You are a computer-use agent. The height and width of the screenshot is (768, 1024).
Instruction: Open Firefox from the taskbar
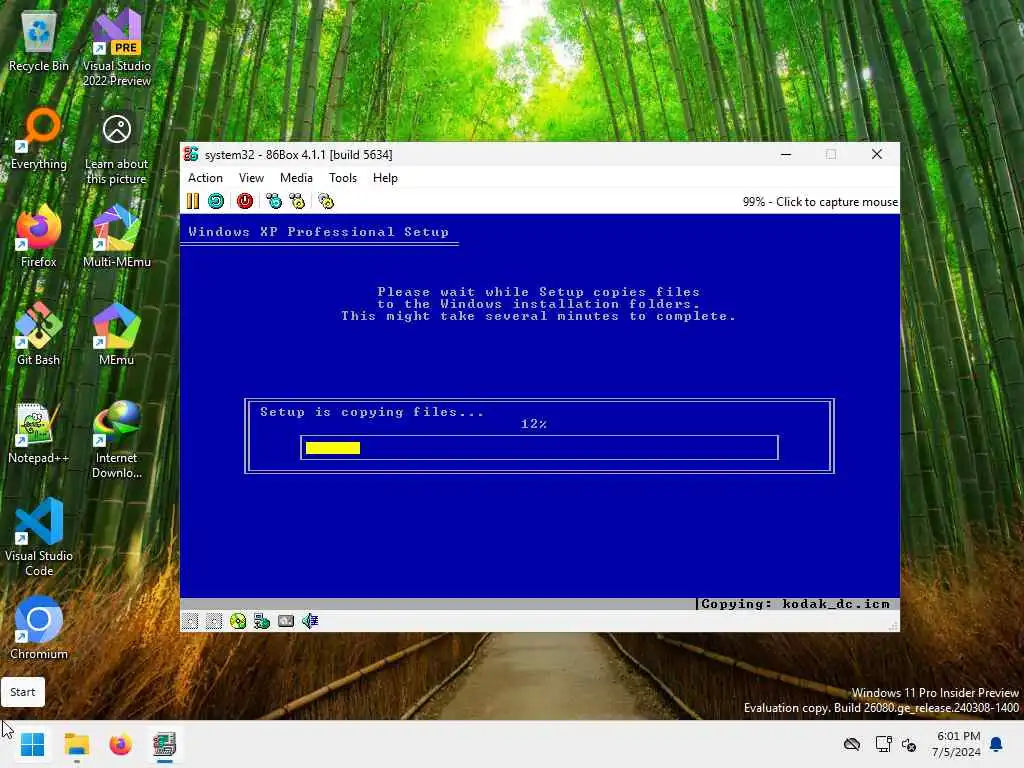click(121, 744)
